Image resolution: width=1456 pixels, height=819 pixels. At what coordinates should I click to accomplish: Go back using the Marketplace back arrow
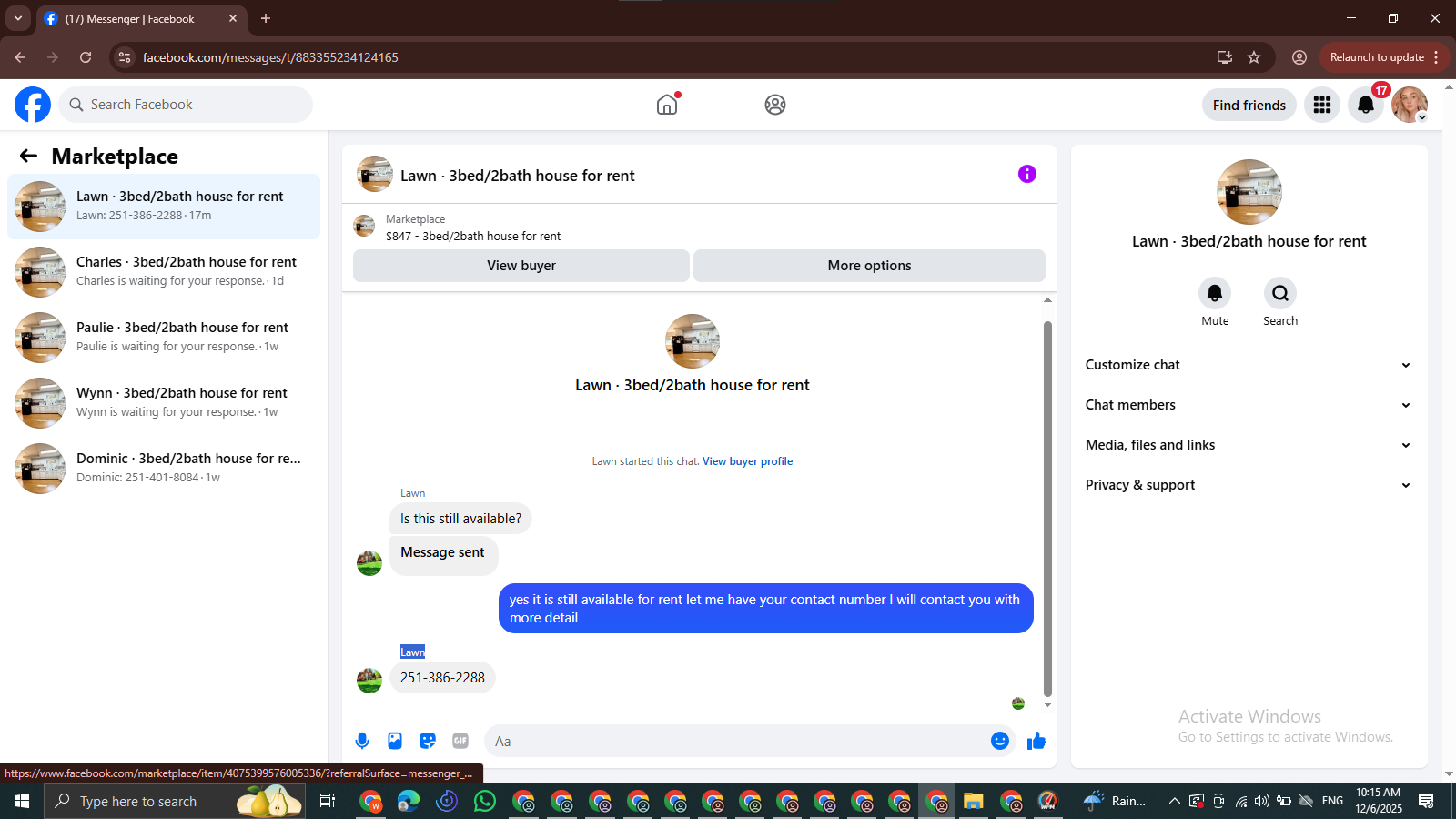pos(28,156)
